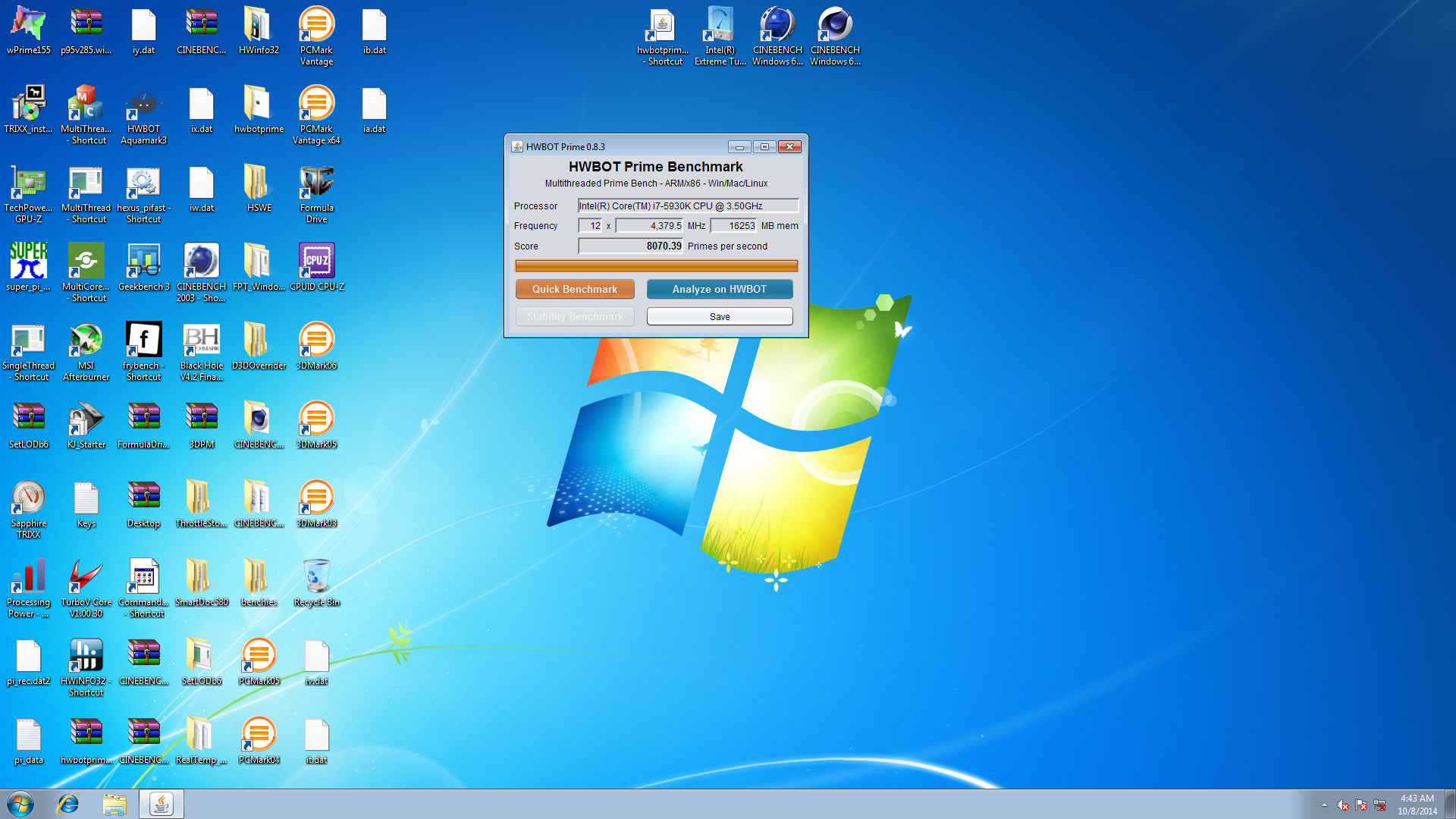
Task: Open 3DMark05 desktop shortcut
Action: (x=316, y=425)
